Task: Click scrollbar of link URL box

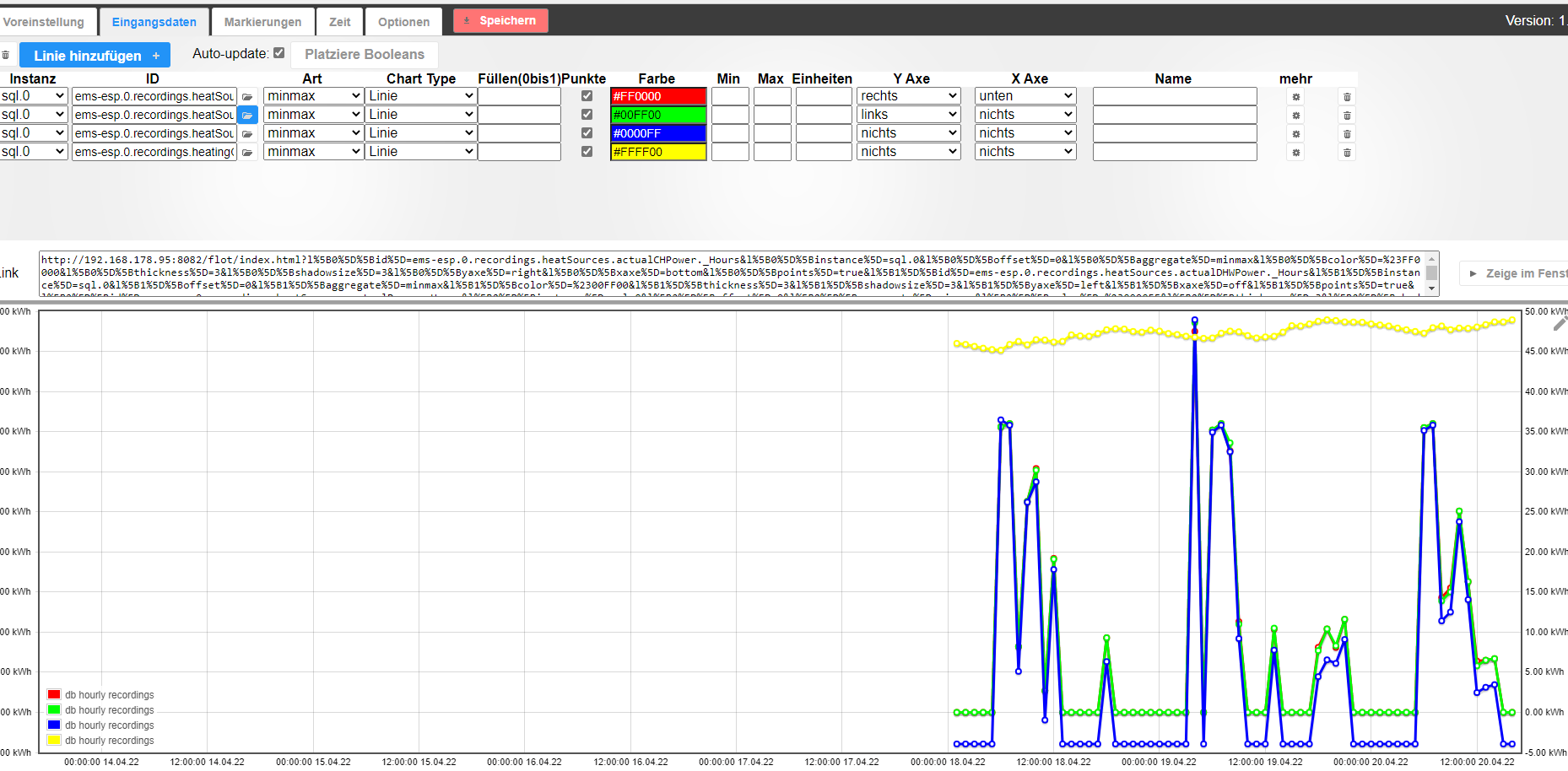Action: pyautogui.click(x=1432, y=273)
